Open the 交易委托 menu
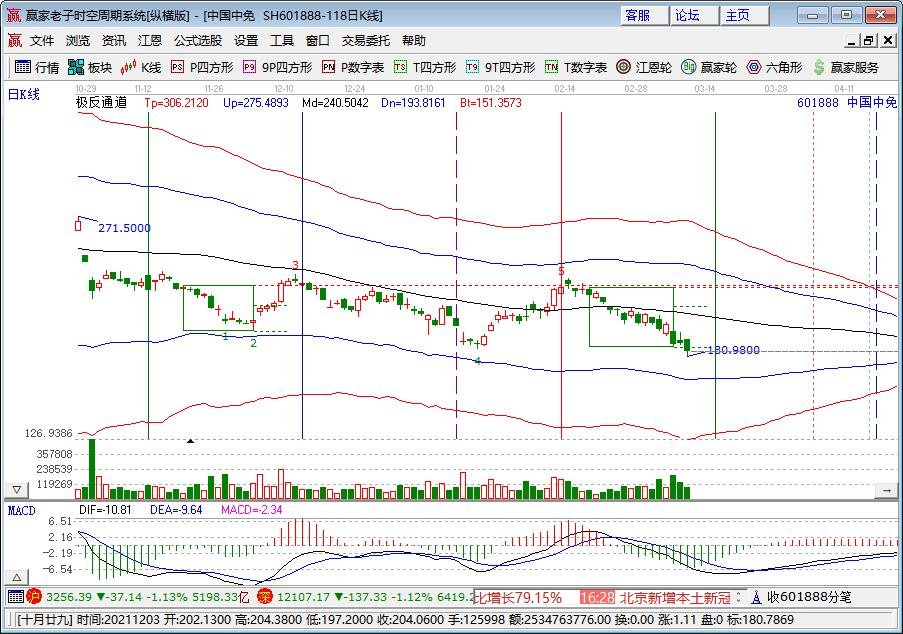Screen dimensions: 903x634 click(366, 40)
